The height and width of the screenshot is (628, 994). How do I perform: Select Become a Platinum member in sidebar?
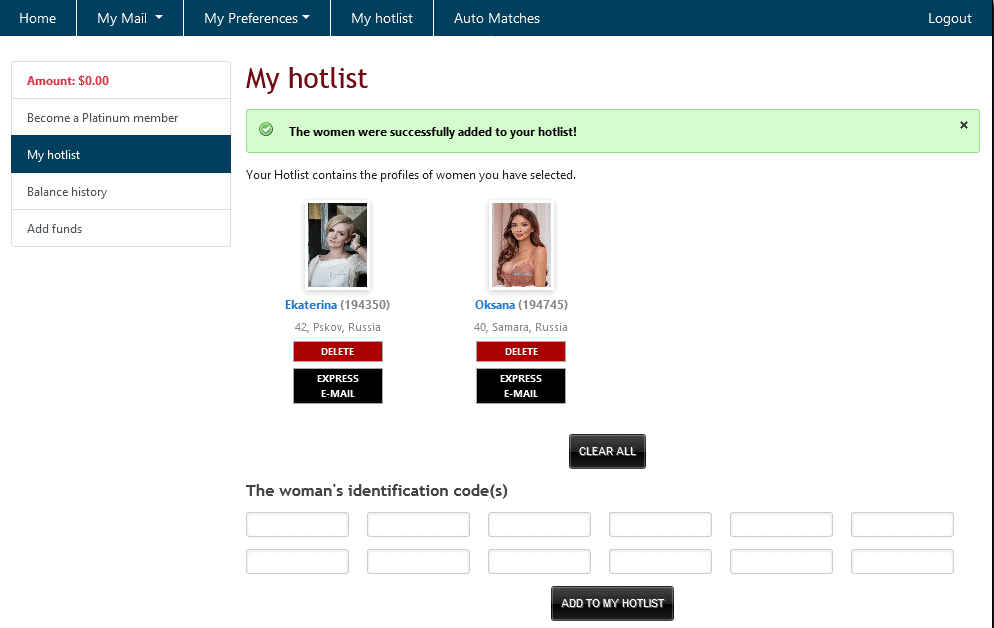[x=121, y=117]
